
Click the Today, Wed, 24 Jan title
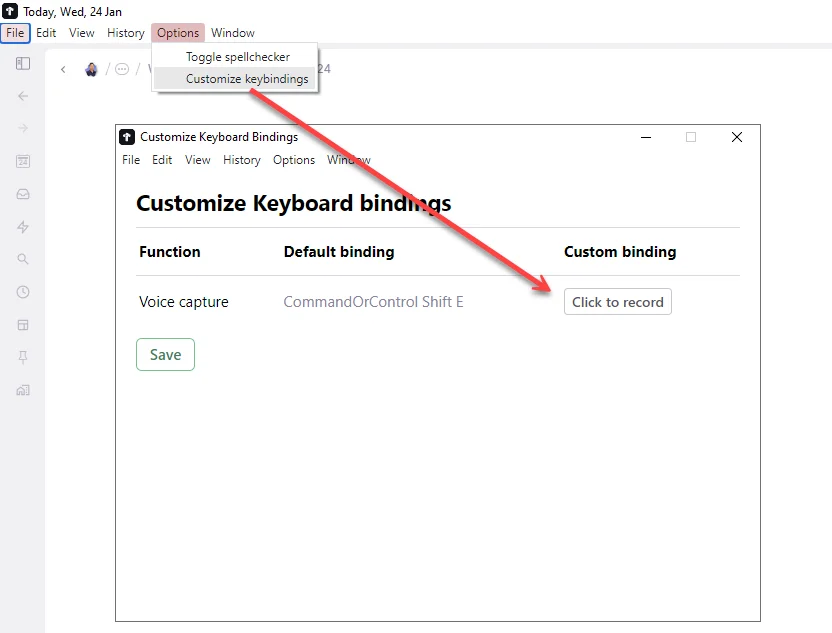pos(72,12)
